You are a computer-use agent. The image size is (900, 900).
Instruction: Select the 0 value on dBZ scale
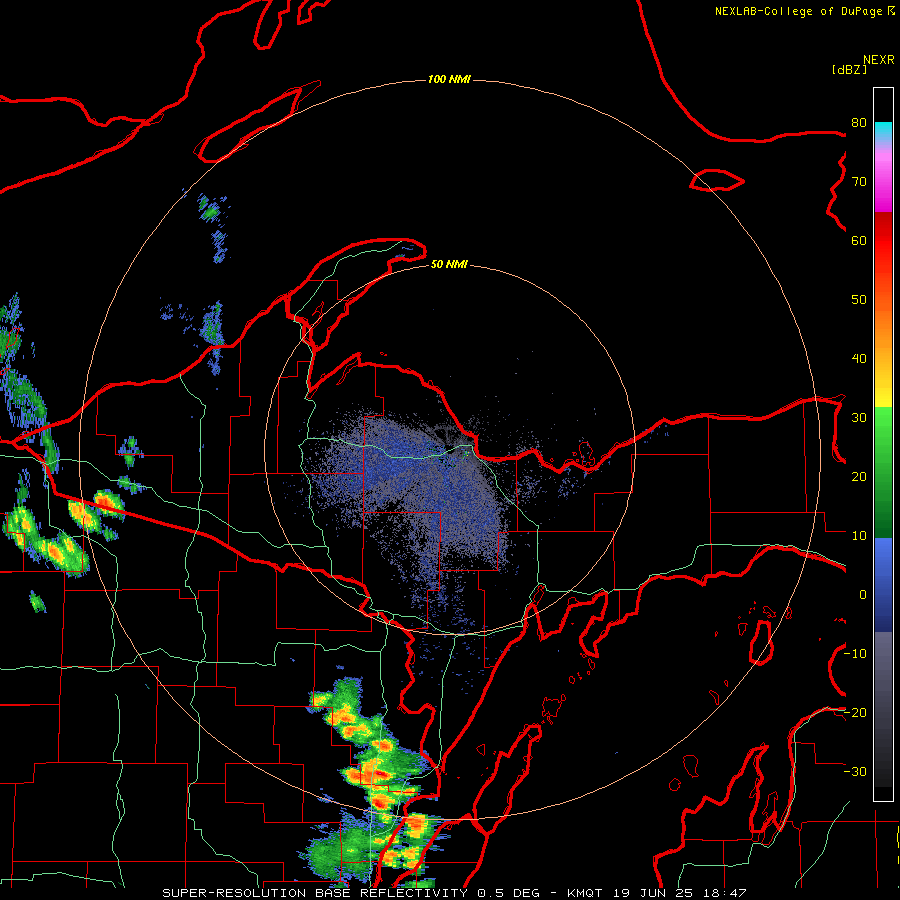click(863, 595)
